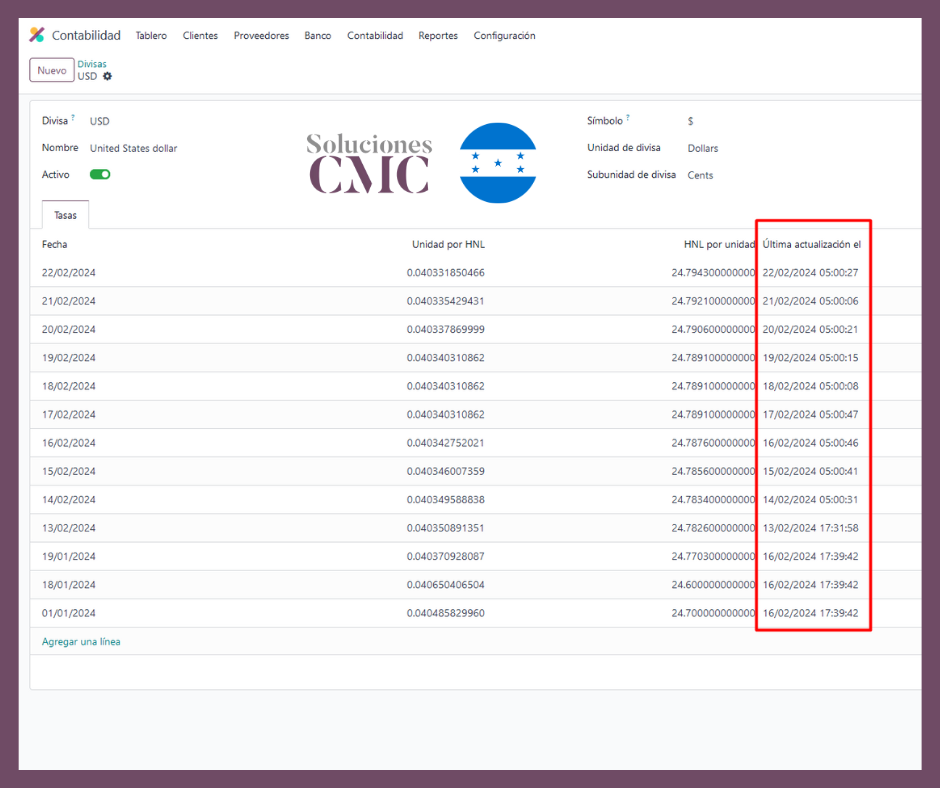Screen dimensions: 940x788
Task: Navigate back via Divisas breadcrumb link
Action: 92,63
